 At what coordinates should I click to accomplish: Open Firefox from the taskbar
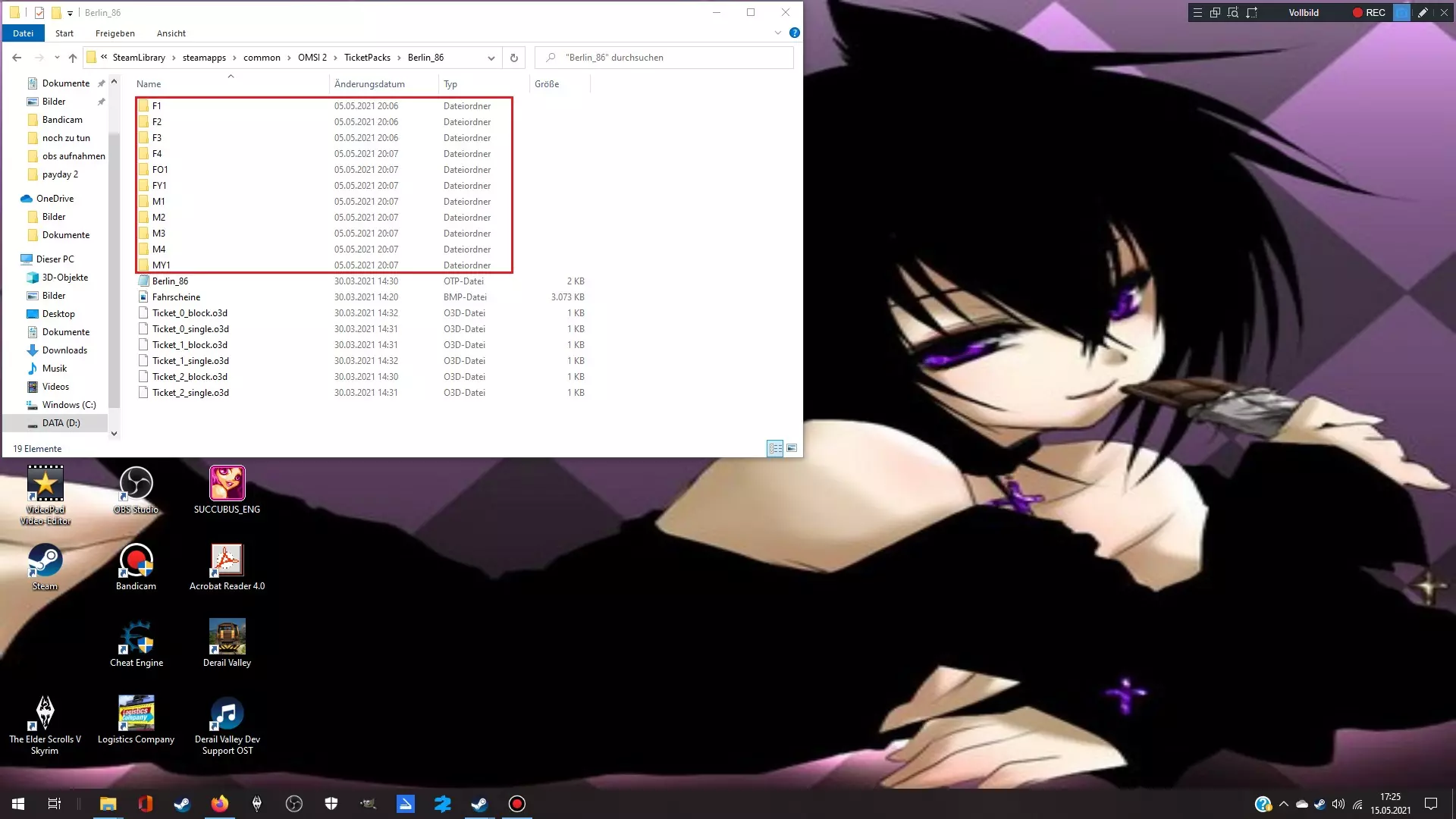220,804
